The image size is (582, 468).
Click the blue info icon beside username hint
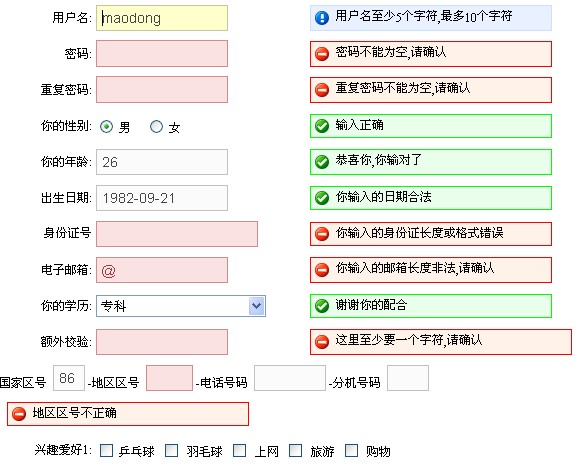[x=321, y=17]
